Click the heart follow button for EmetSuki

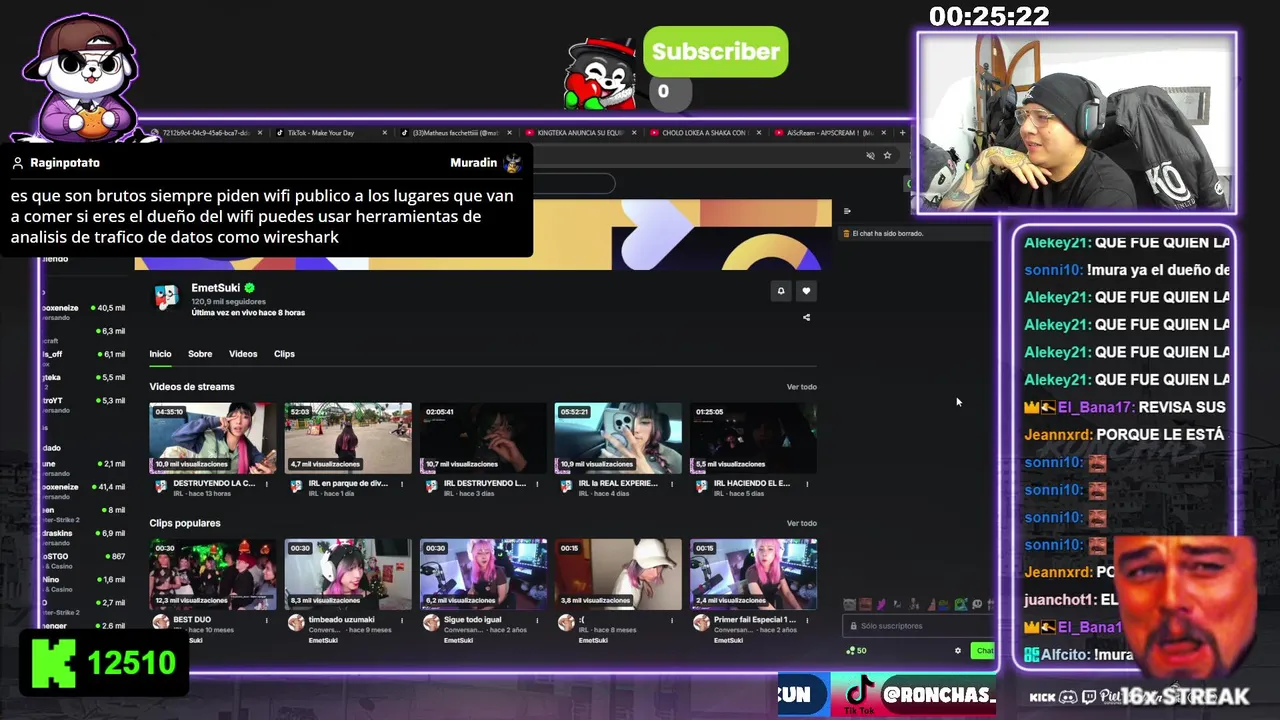(806, 291)
